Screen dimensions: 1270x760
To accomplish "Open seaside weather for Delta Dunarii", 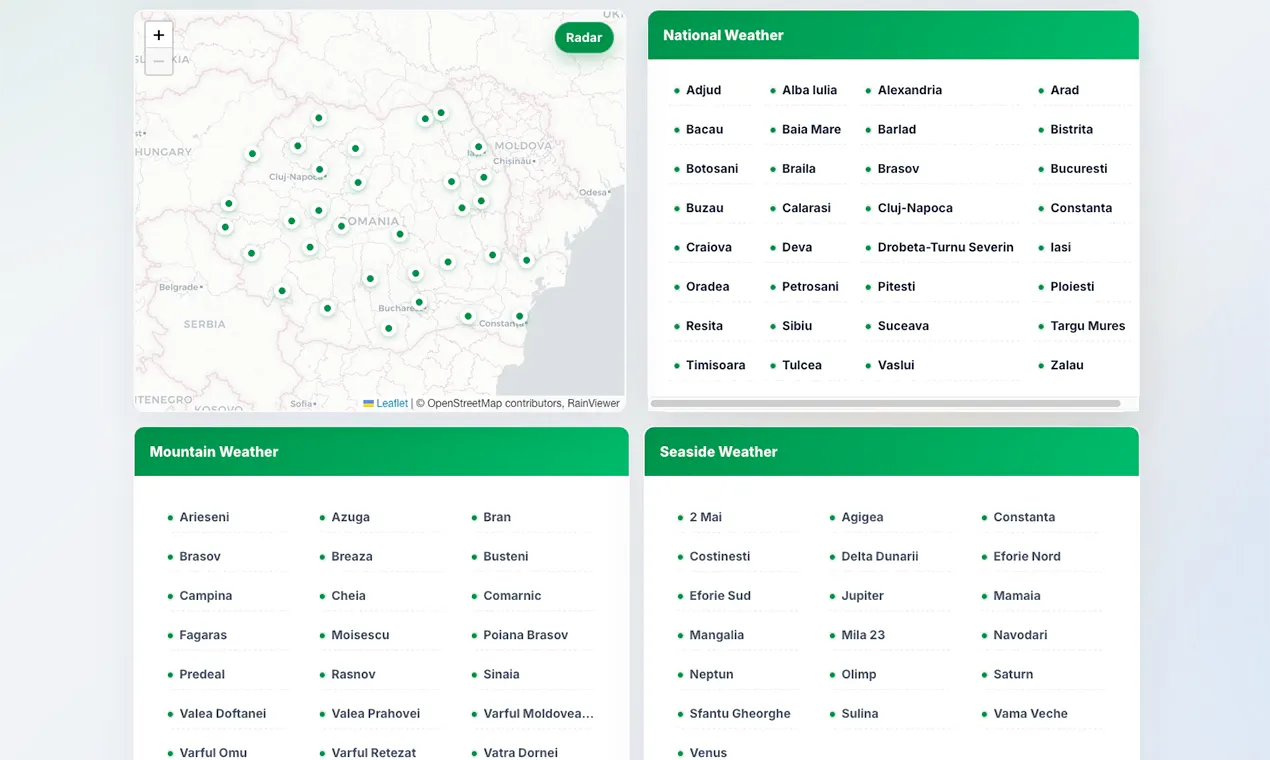I will point(880,556).
